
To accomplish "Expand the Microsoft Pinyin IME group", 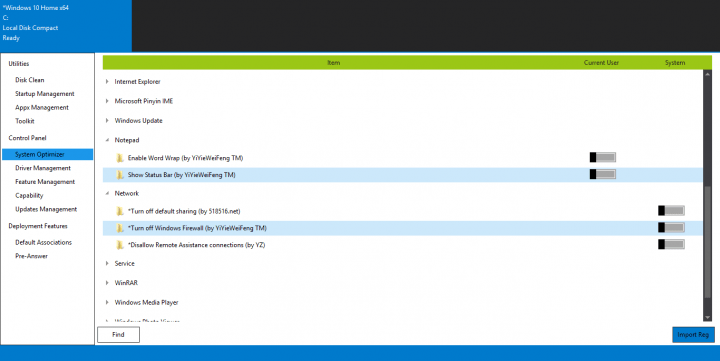I will click(x=107, y=101).
